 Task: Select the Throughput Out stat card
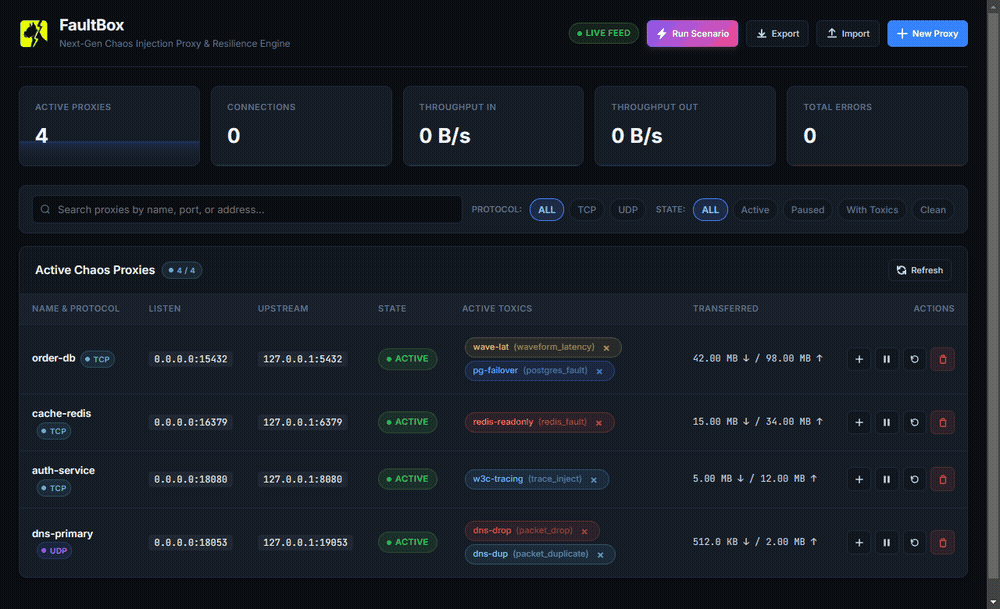tap(685, 126)
